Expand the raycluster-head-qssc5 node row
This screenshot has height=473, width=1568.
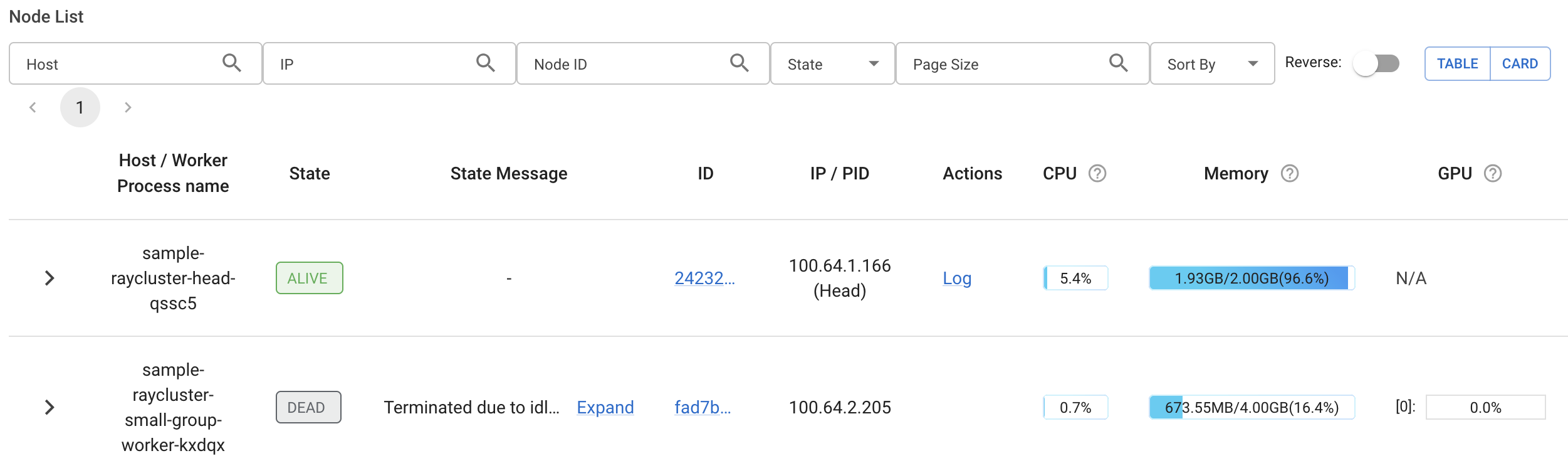pos(50,278)
